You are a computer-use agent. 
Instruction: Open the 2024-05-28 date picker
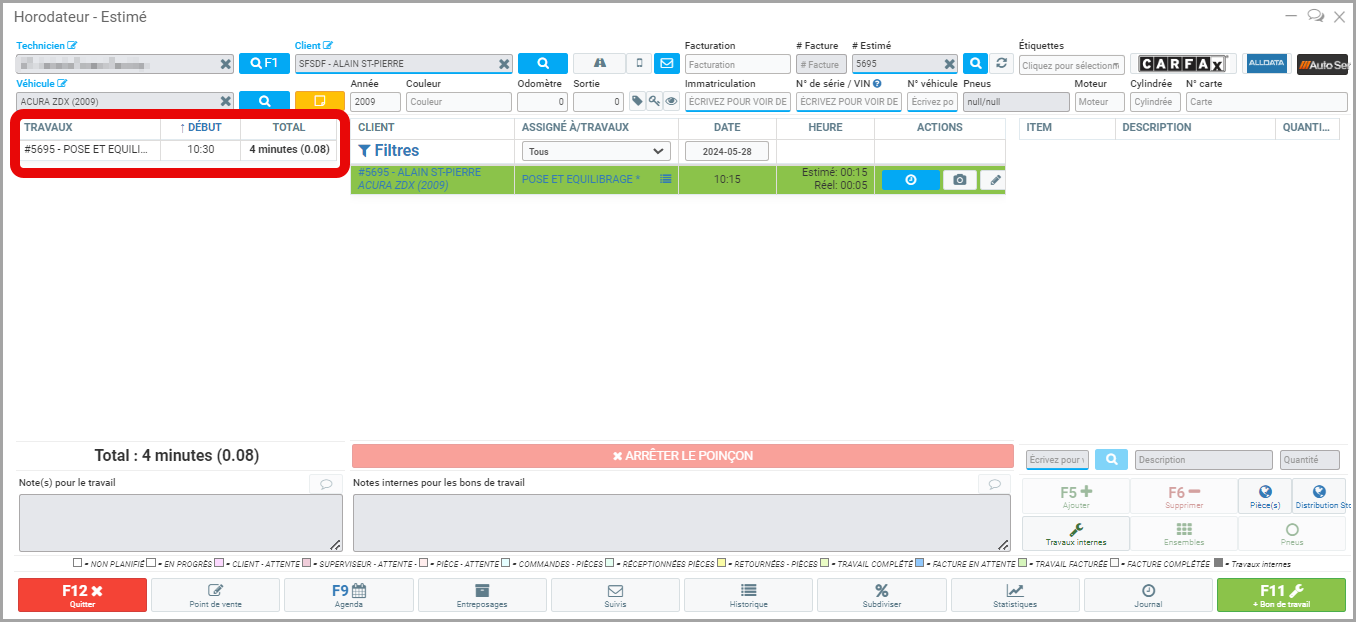click(726, 151)
